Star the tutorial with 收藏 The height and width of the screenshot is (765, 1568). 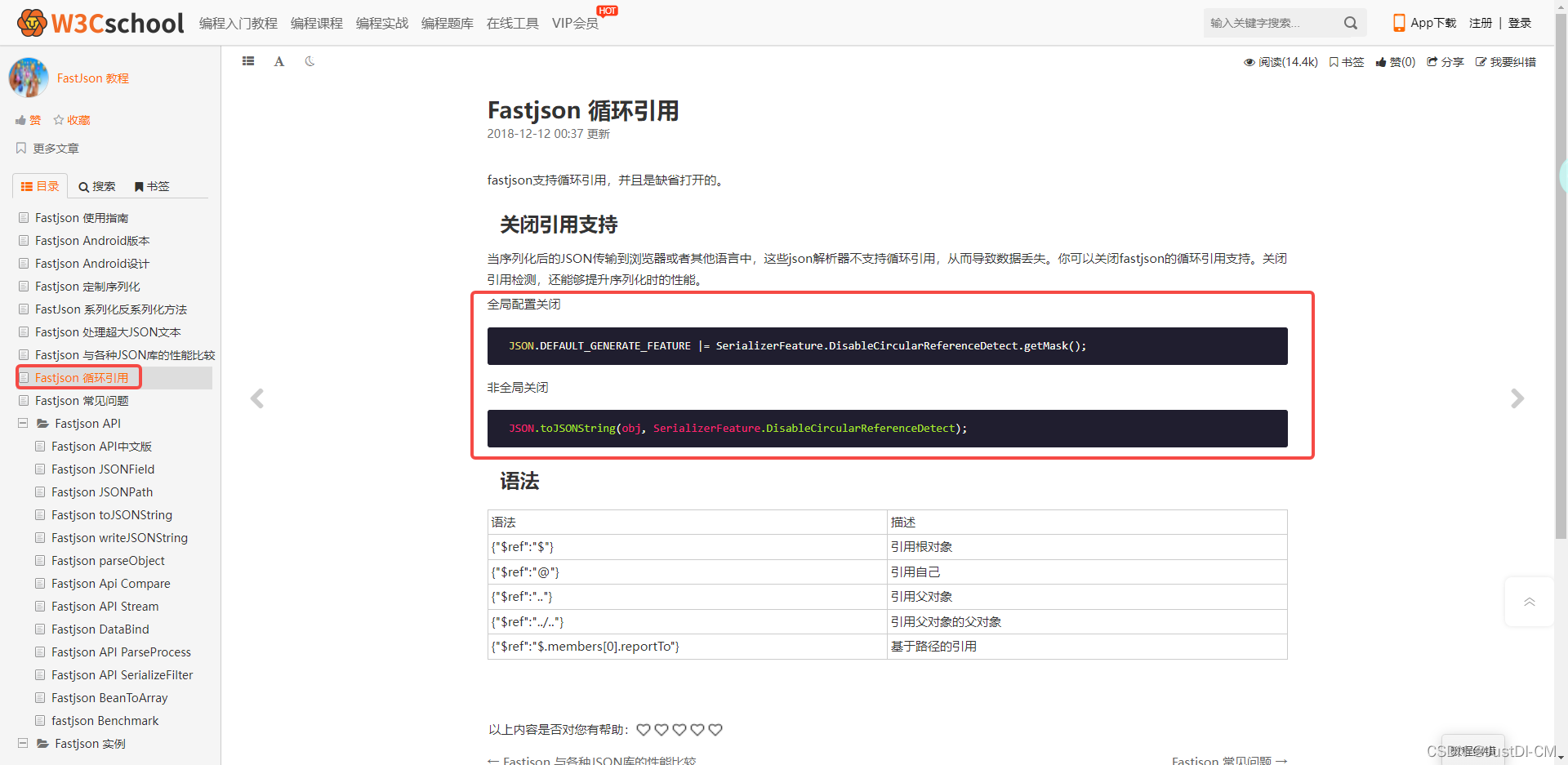(x=72, y=120)
